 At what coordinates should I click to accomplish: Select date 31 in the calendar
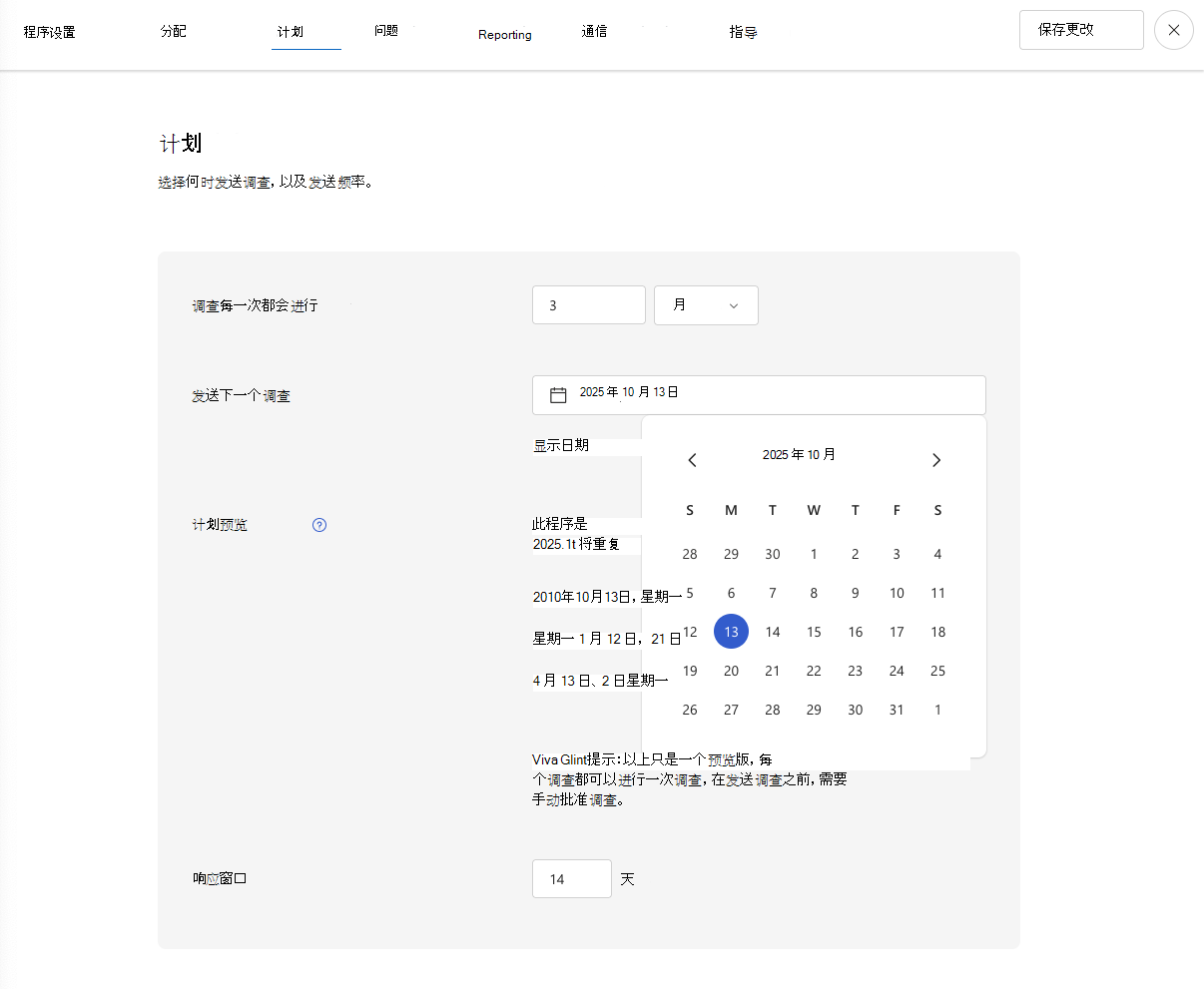point(897,710)
